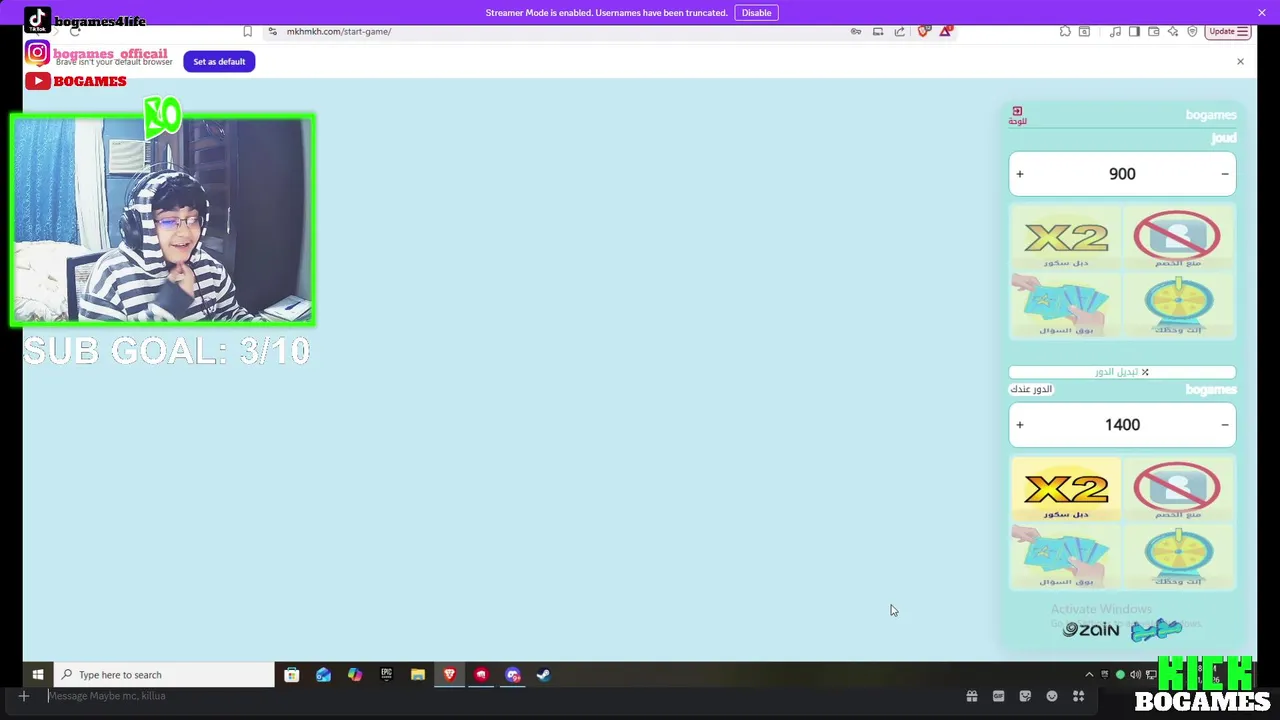Use joud's question cards helper
The width and height of the screenshot is (1280, 720).
tap(1066, 305)
